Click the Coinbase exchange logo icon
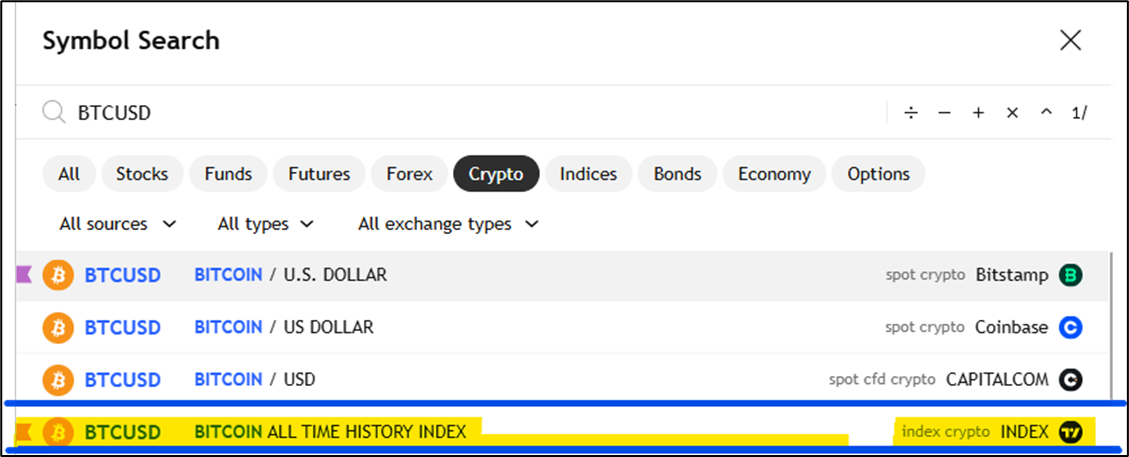The height and width of the screenshot is (457, 1129). coord(1071,327)
